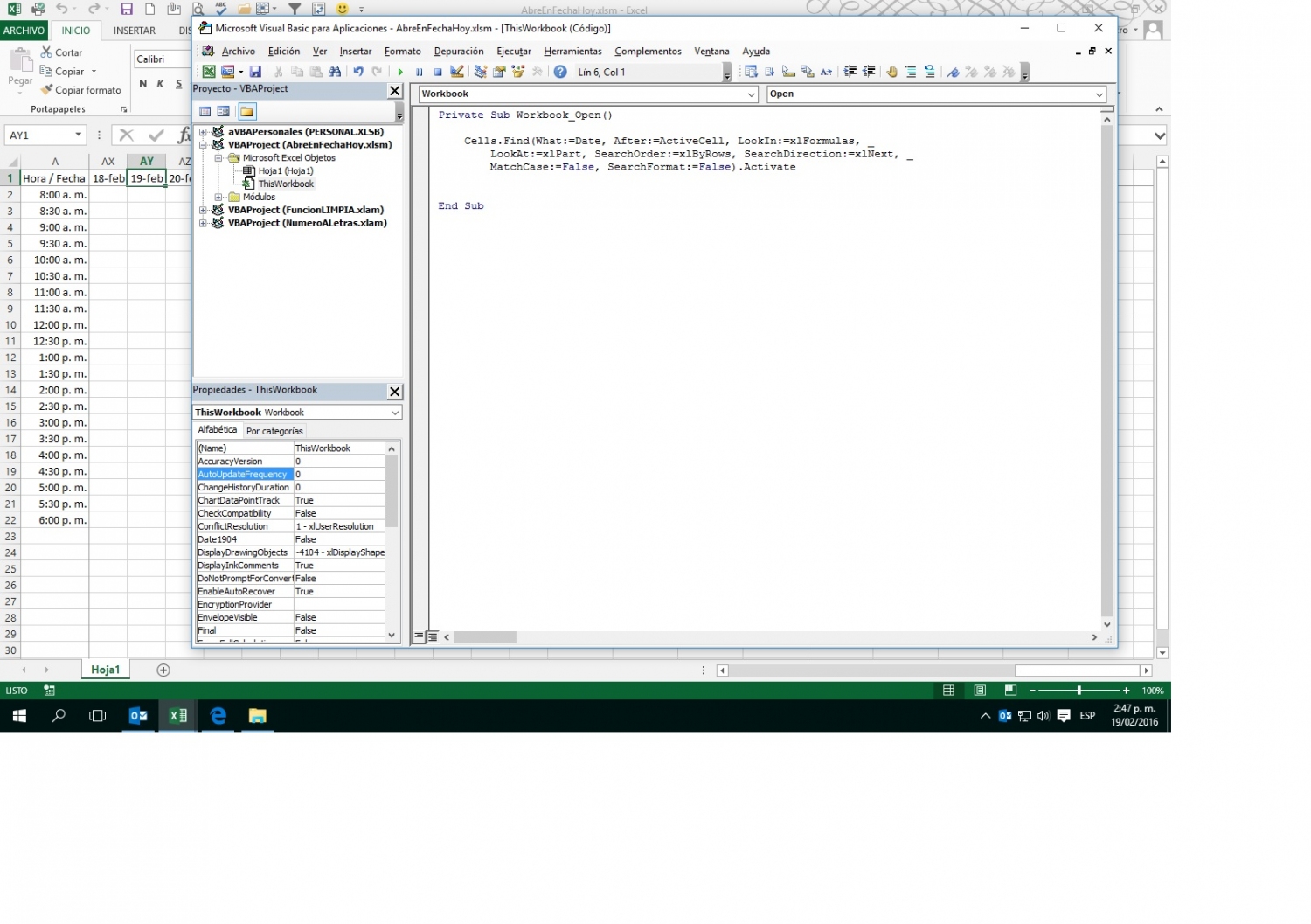Open Project Explorer toolbar icon
The height and width of the screenshot is (924, 1311).
[480, 72]
